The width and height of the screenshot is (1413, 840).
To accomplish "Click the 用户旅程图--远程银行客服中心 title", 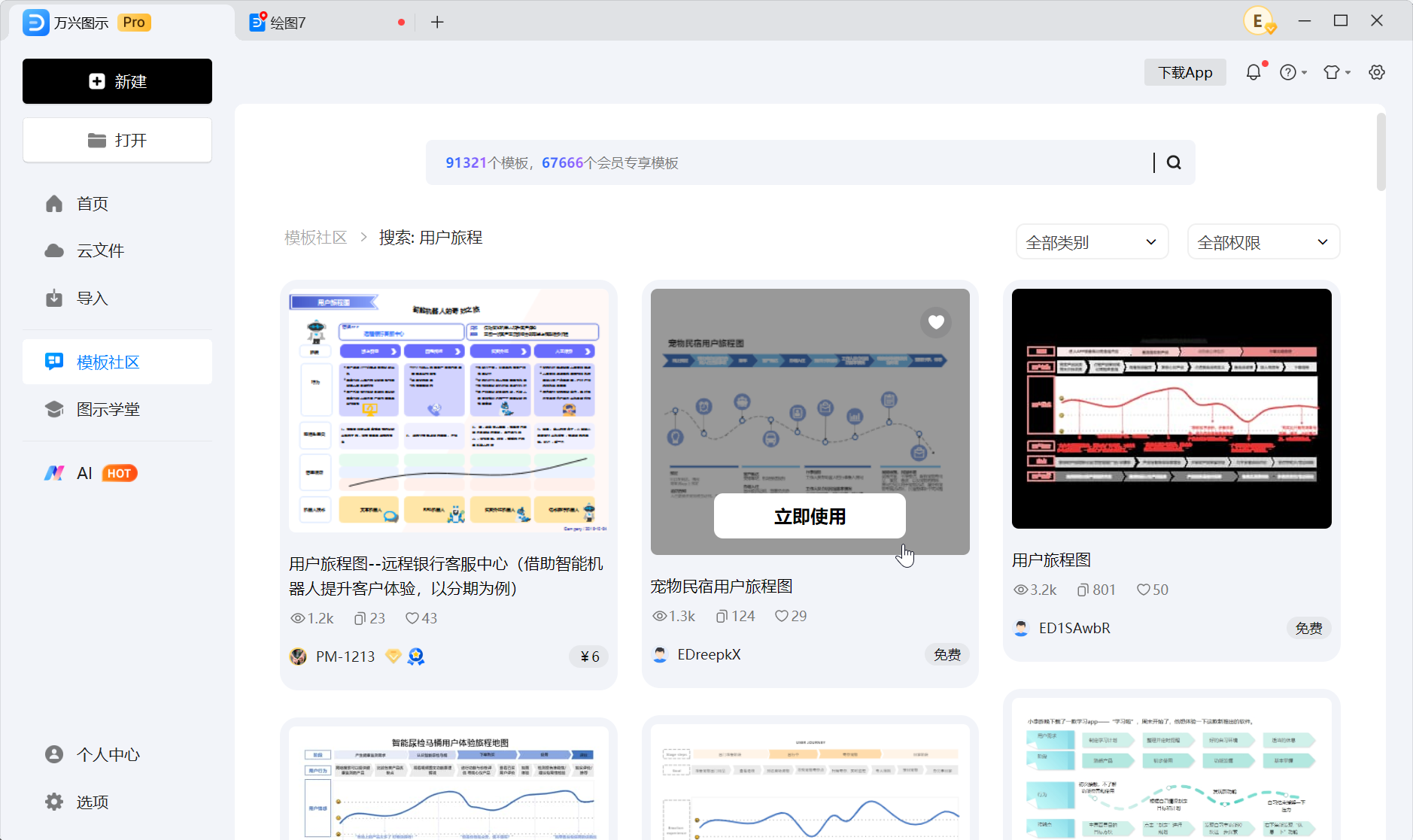I will click(x=446, y=576).
